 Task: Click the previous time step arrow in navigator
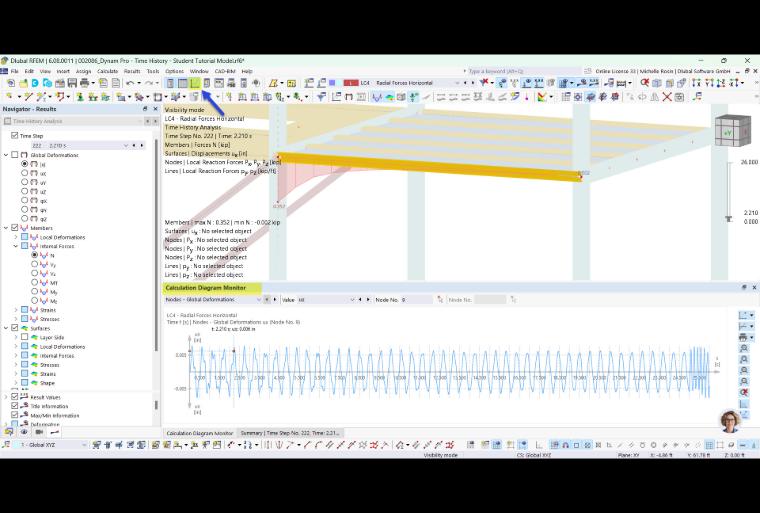click(134, 145)
